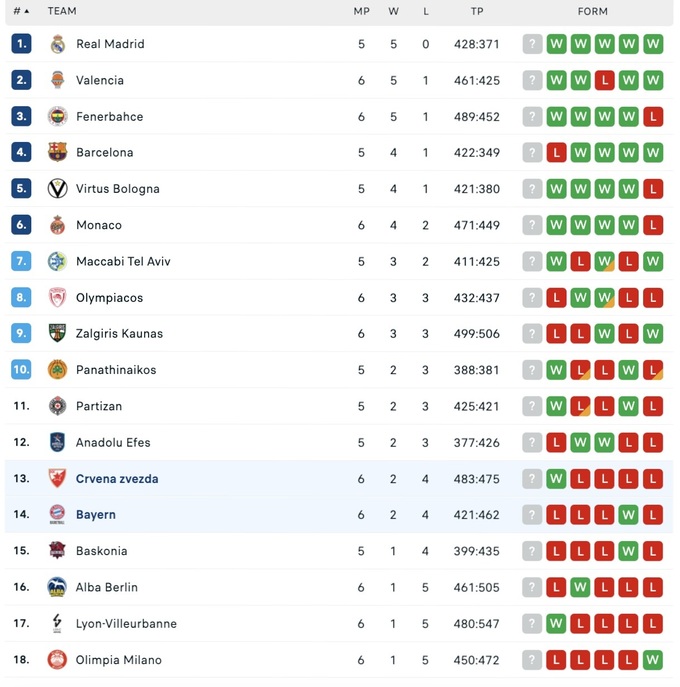Click the Barcelona club crest icon
The height and width of the screenshot is (687, 680).
pyautogui.click(x=58, y=153)
